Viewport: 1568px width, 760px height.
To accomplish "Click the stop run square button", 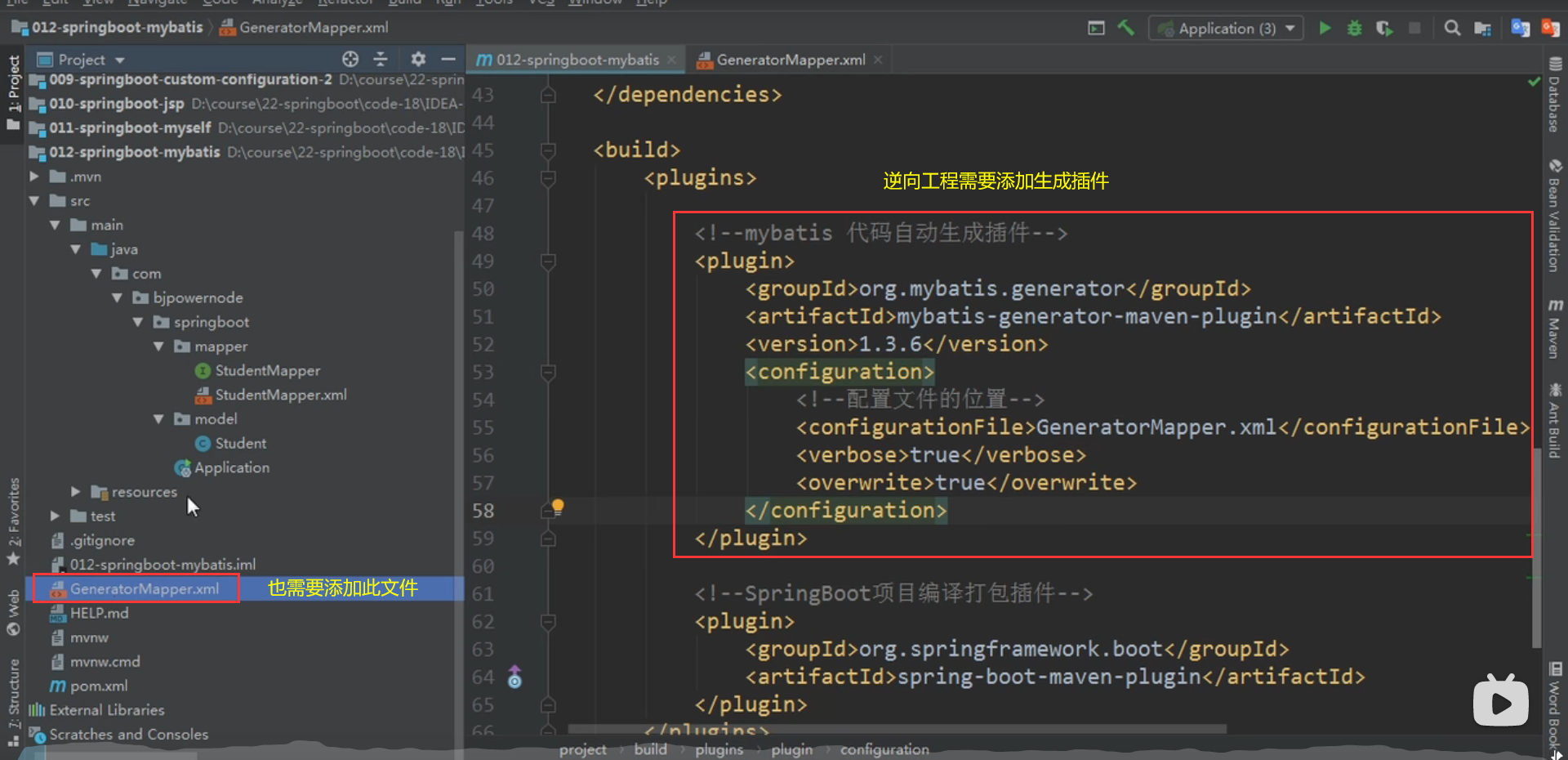I will pos(1414,28).
